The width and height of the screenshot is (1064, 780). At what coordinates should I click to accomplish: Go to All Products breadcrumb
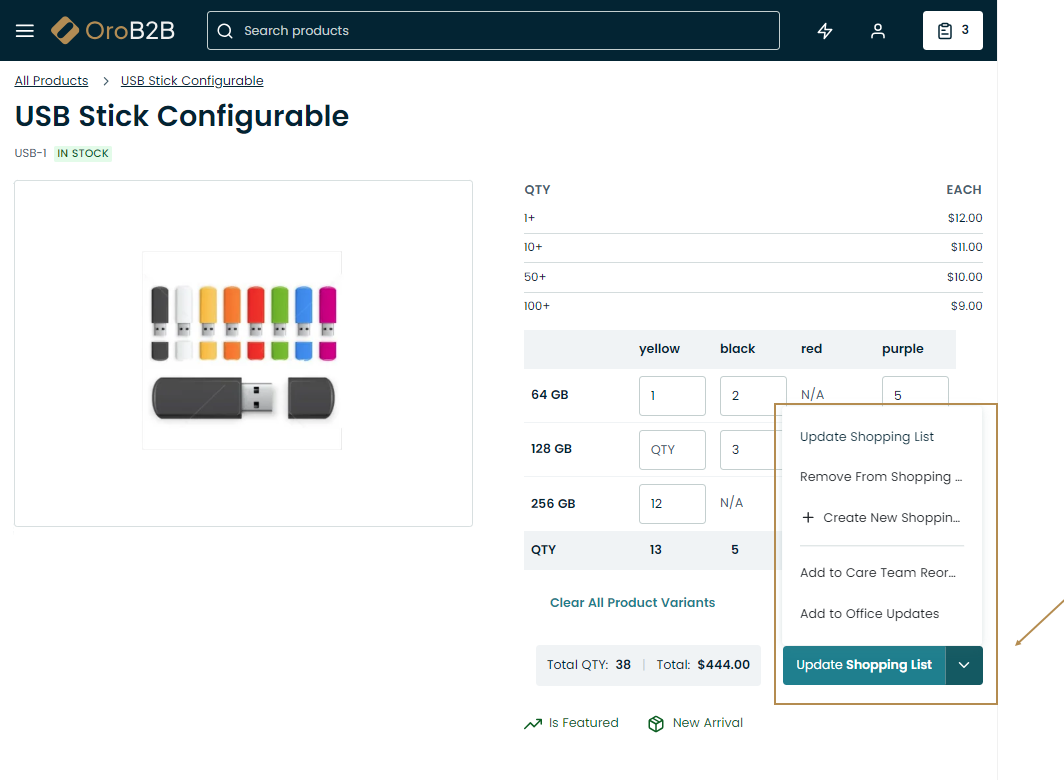tap(51, 81)
